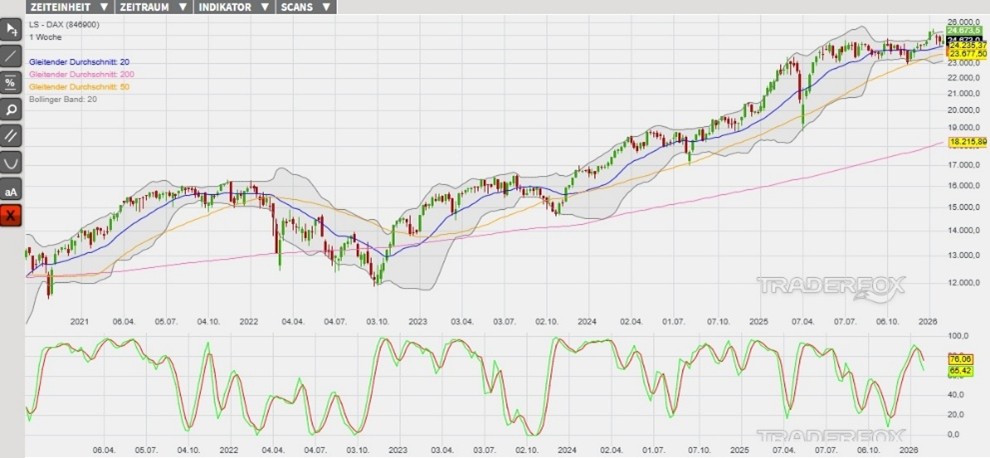
Task: Click the 76,06 stochastic value label
Action: pos(959,359)
